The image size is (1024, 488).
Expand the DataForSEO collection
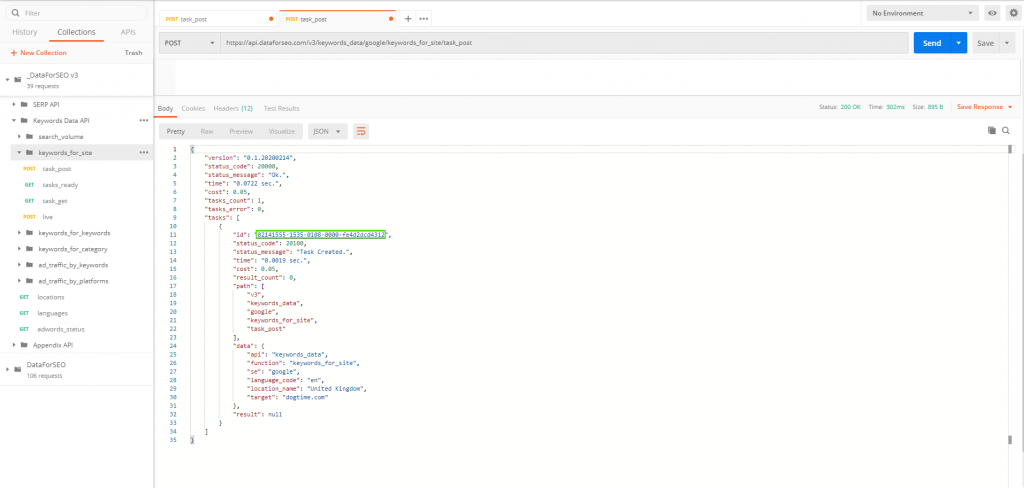click(7, 369)
